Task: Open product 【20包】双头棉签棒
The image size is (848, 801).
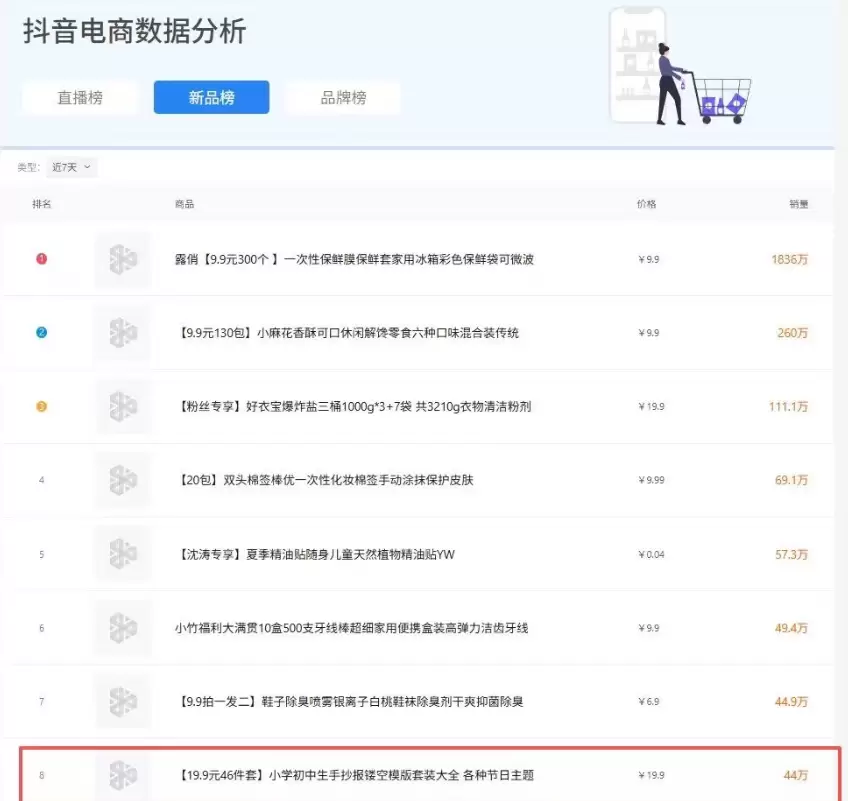Action: [x=324, y=480]
